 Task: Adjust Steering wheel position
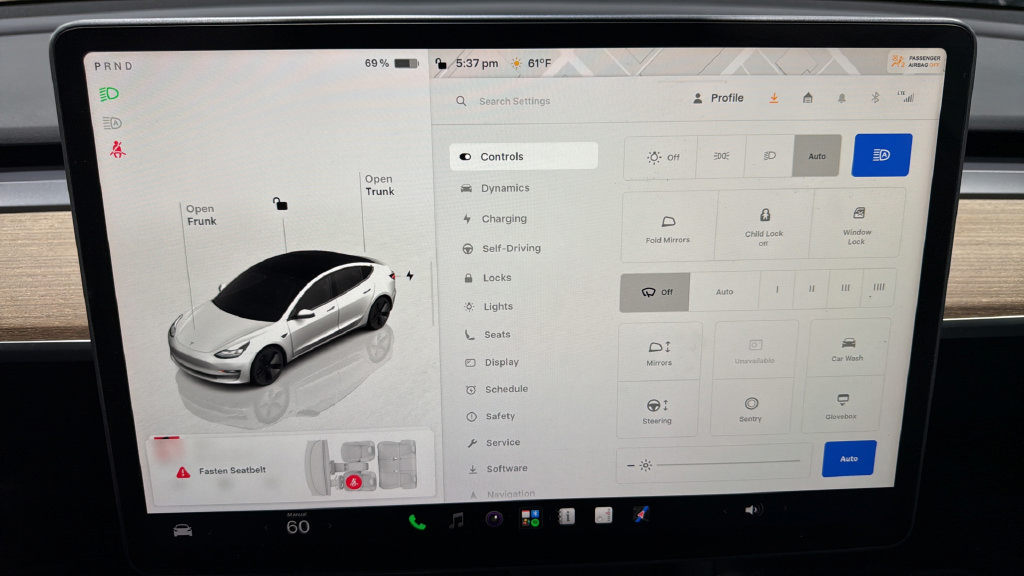pyautogui.click(x=657, y=411)
